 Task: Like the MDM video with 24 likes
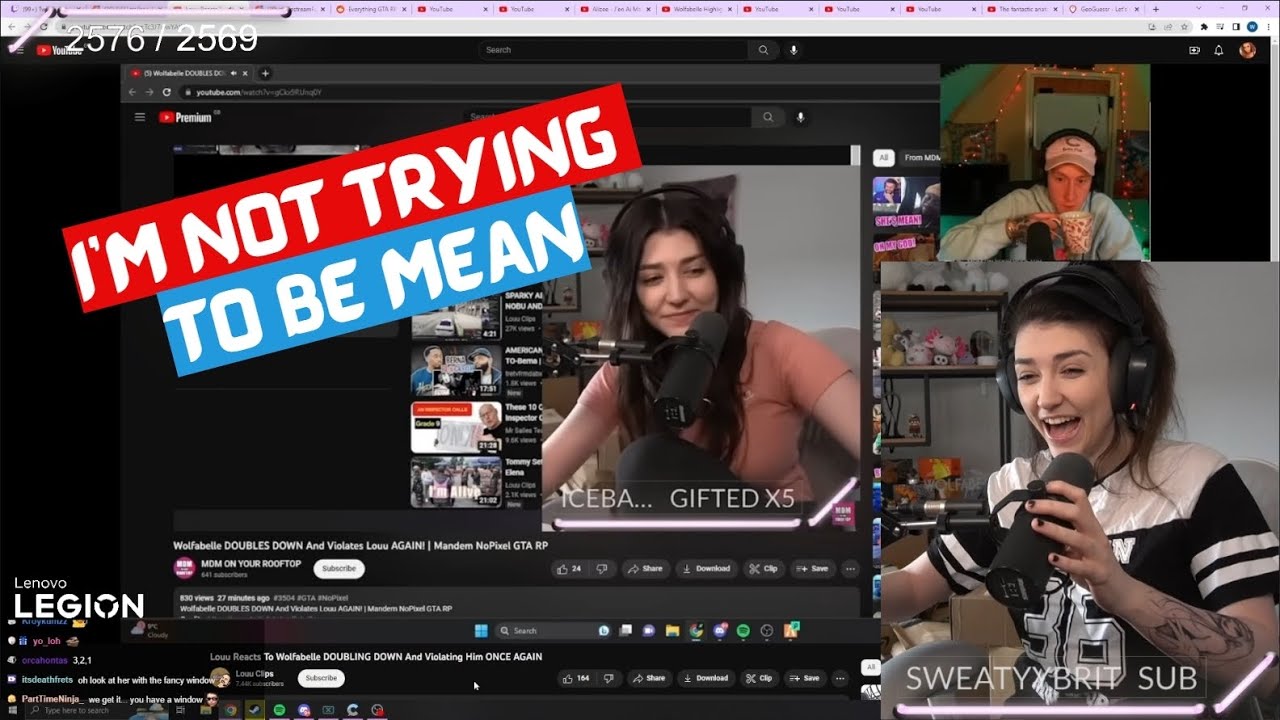[569, 568]
